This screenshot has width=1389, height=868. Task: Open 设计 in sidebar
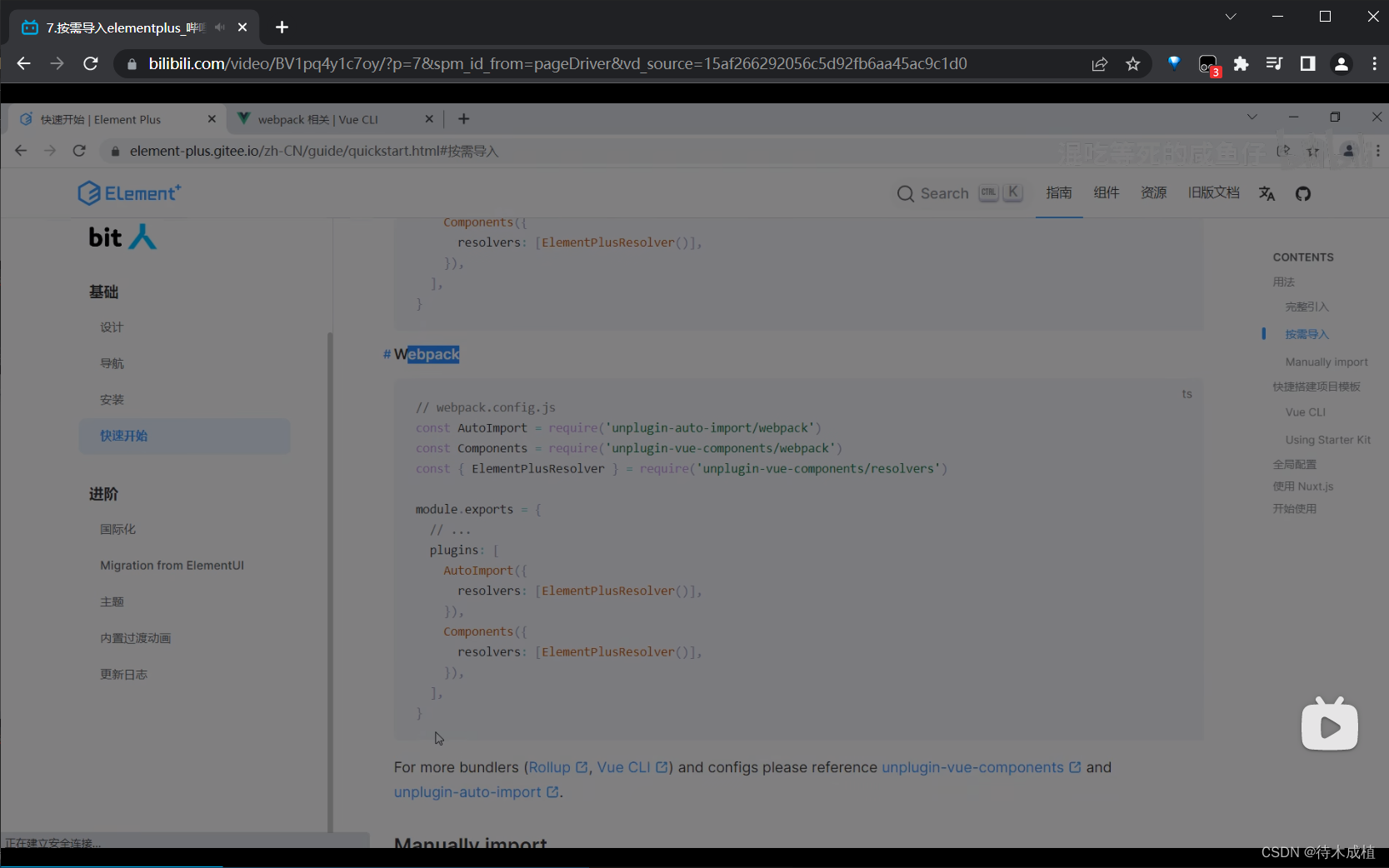click(112, 327)
